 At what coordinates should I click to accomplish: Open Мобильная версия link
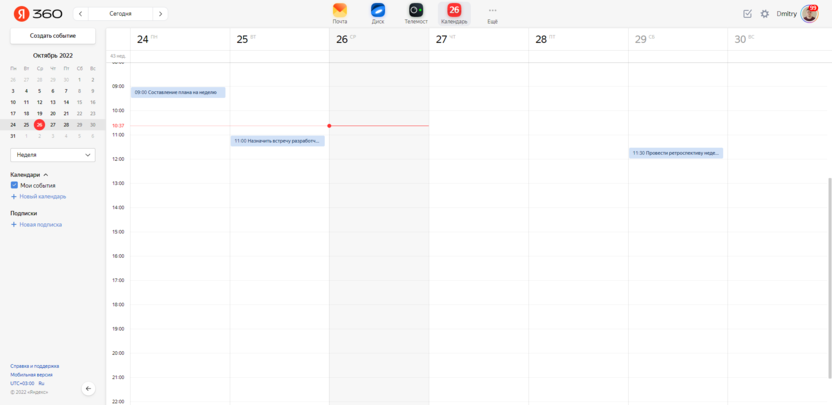click(x=31, y=374)
